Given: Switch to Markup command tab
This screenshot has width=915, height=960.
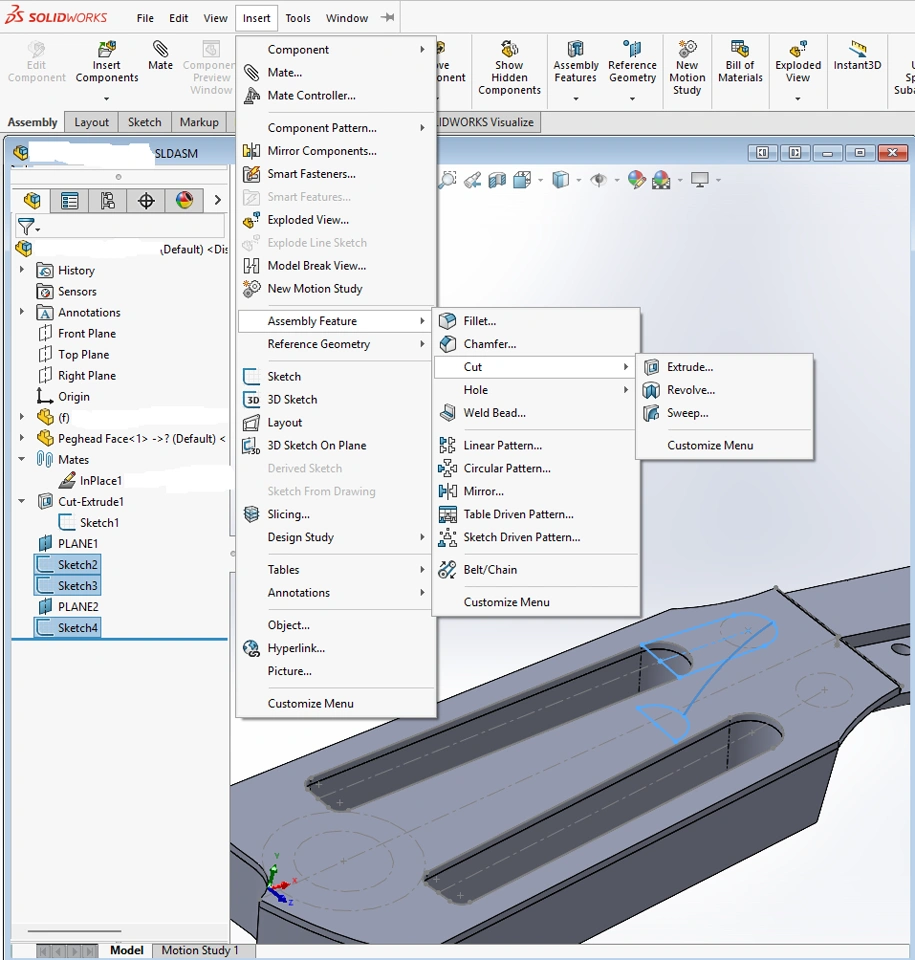Looking at the screenshot, I should 199,122.
